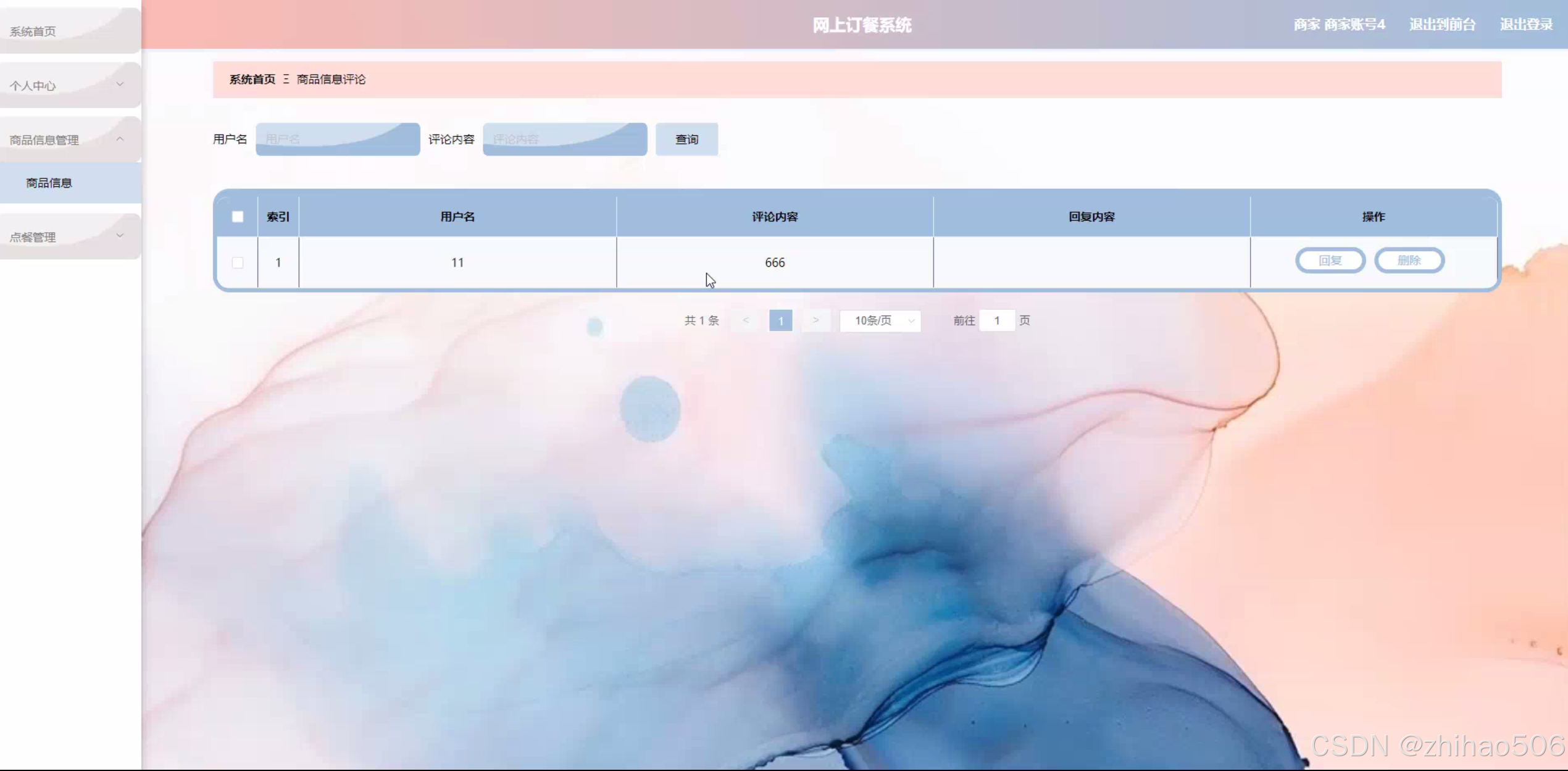The image size is (1568, 771).
Task: Click 退出登录 in the top bar
Action: (1526, 25)
